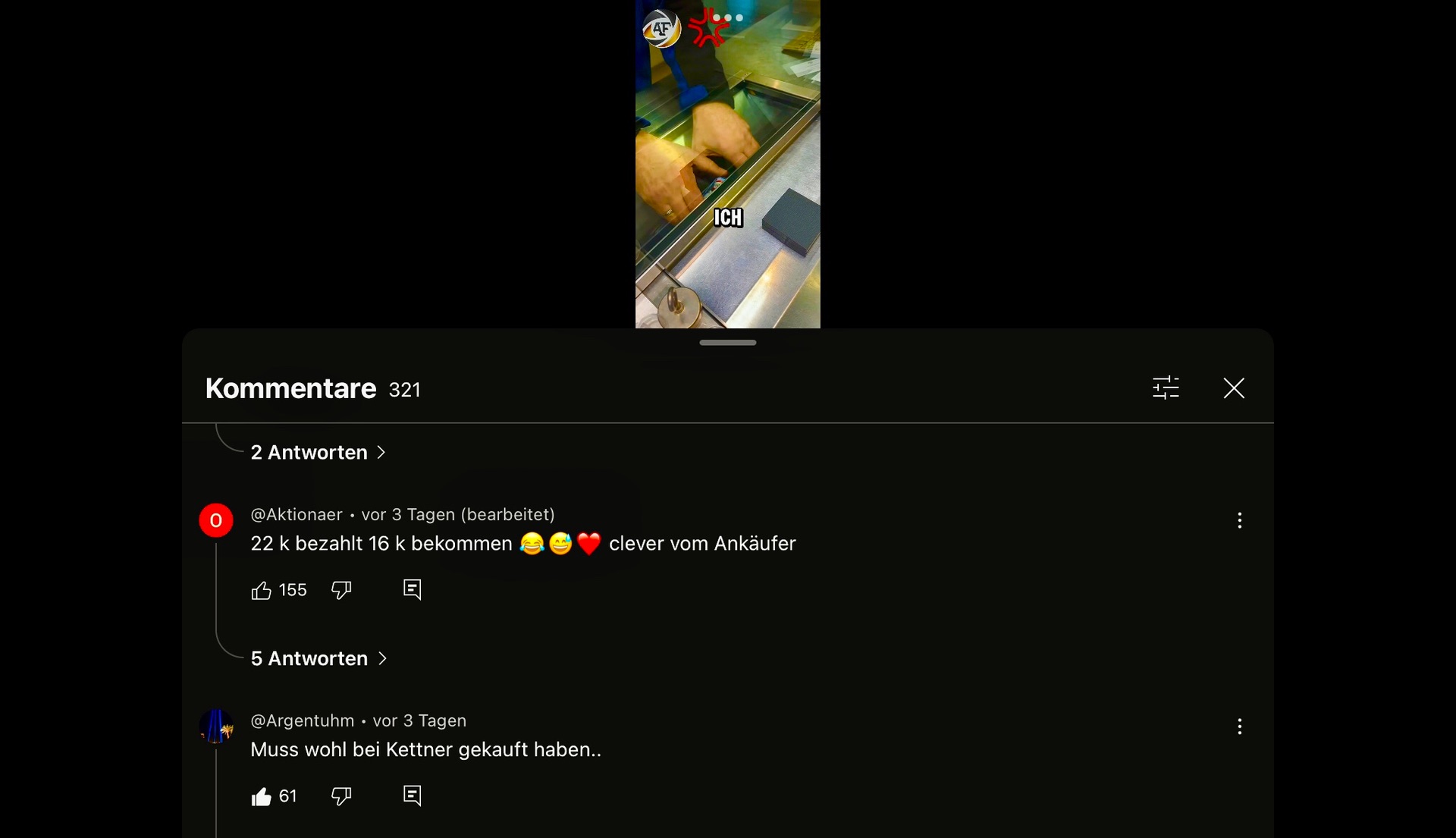This screenshot has width=1456, height=838.
Task: Click the comments panel drag handle
Action: pyautogui.click(x=728, y=343)
